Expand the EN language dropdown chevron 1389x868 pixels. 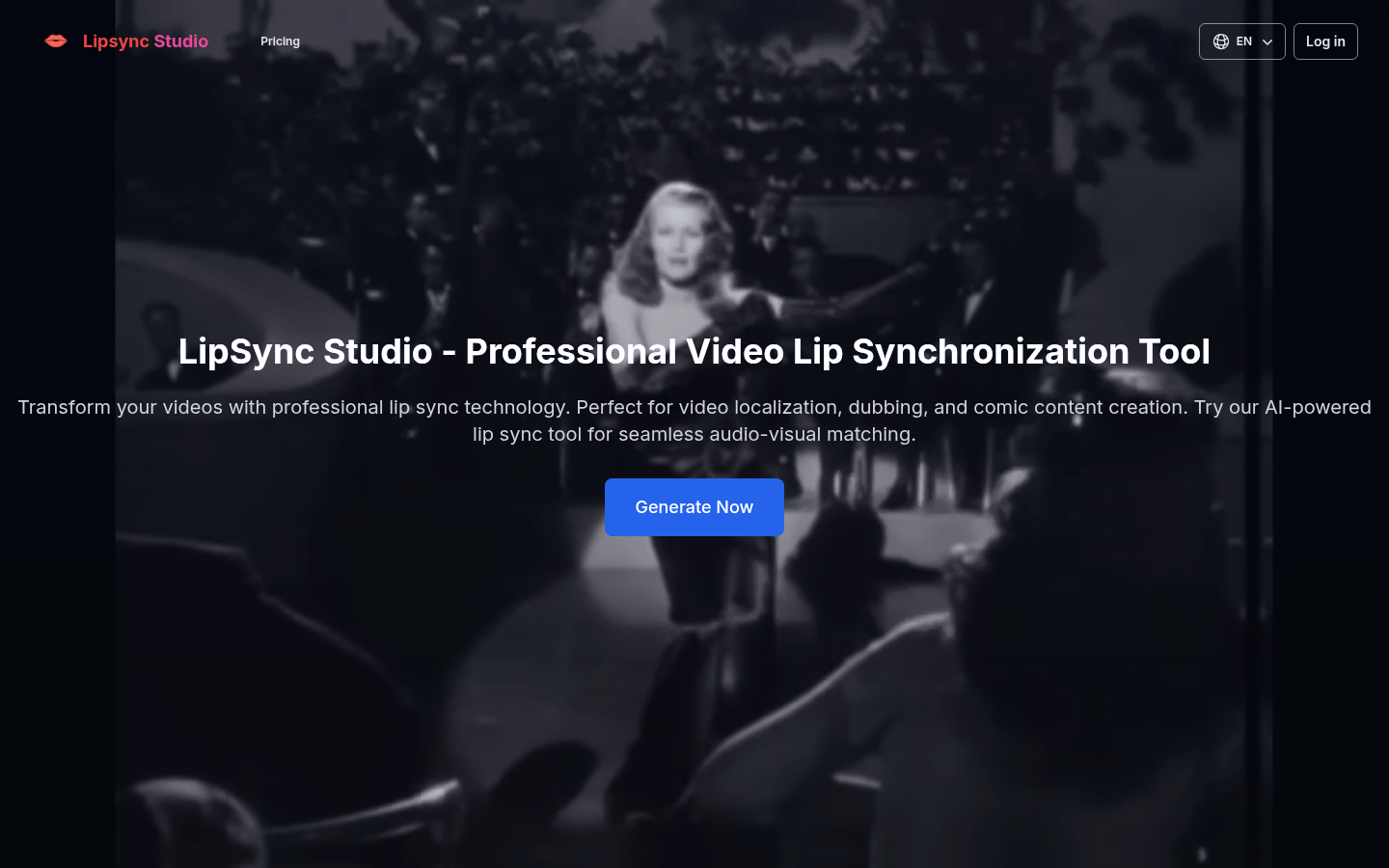(x=1267, y=41)
